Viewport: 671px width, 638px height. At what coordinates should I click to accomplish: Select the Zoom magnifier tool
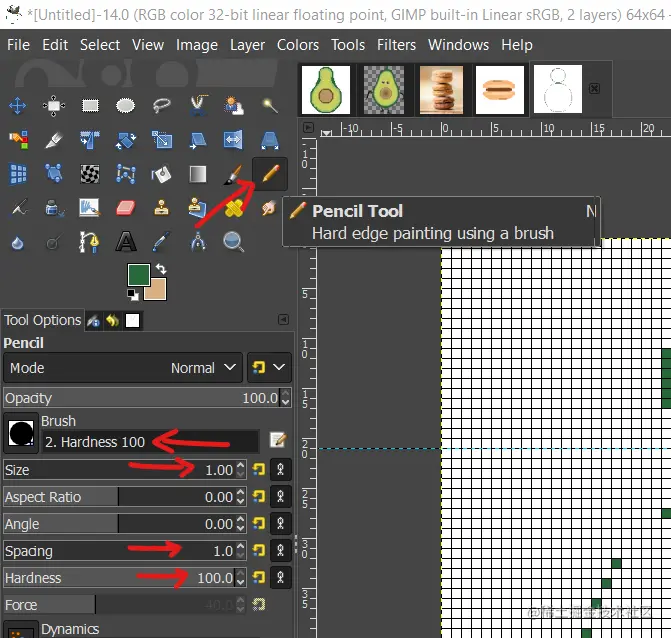[234, 243]
